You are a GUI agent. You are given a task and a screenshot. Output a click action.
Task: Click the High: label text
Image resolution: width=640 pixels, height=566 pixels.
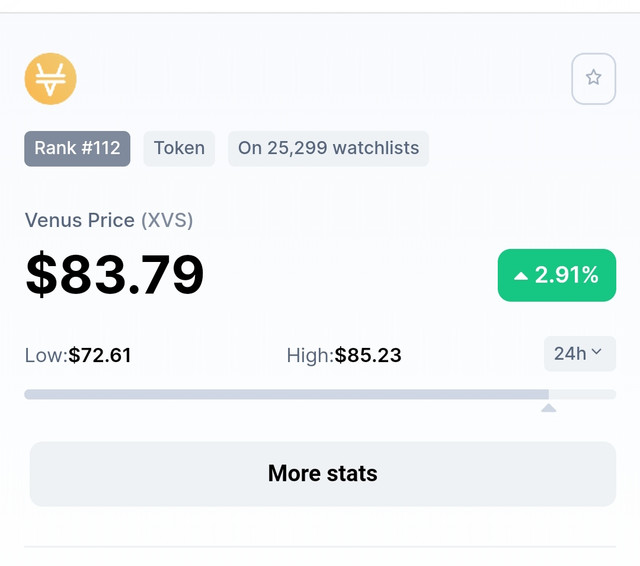pos(311,355)
